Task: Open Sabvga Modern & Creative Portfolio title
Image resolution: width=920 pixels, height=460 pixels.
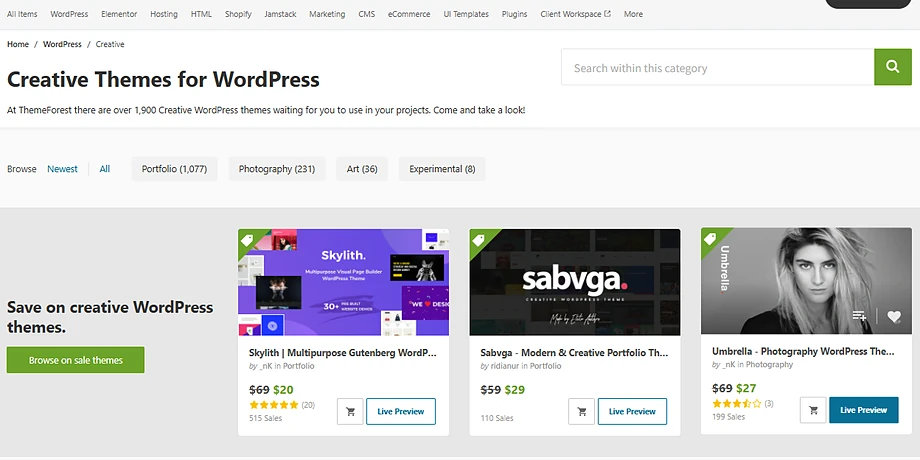Action: [574, 353]
